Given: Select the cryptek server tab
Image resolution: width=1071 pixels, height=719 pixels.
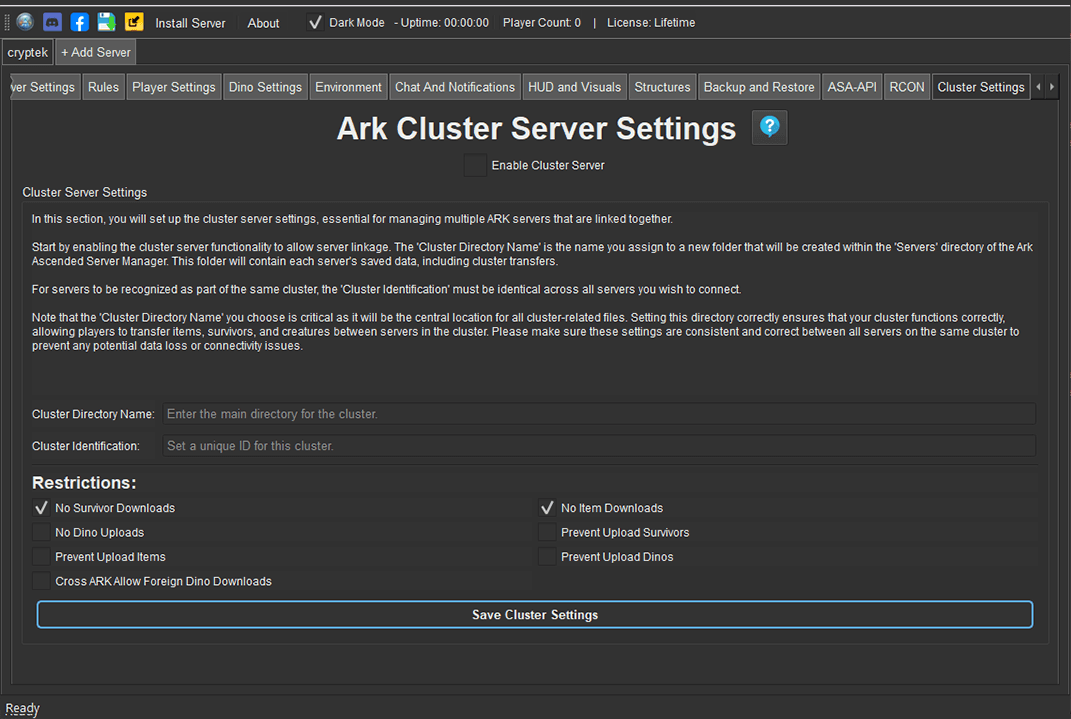Looking at the screenshot, I should pos(28,53).
